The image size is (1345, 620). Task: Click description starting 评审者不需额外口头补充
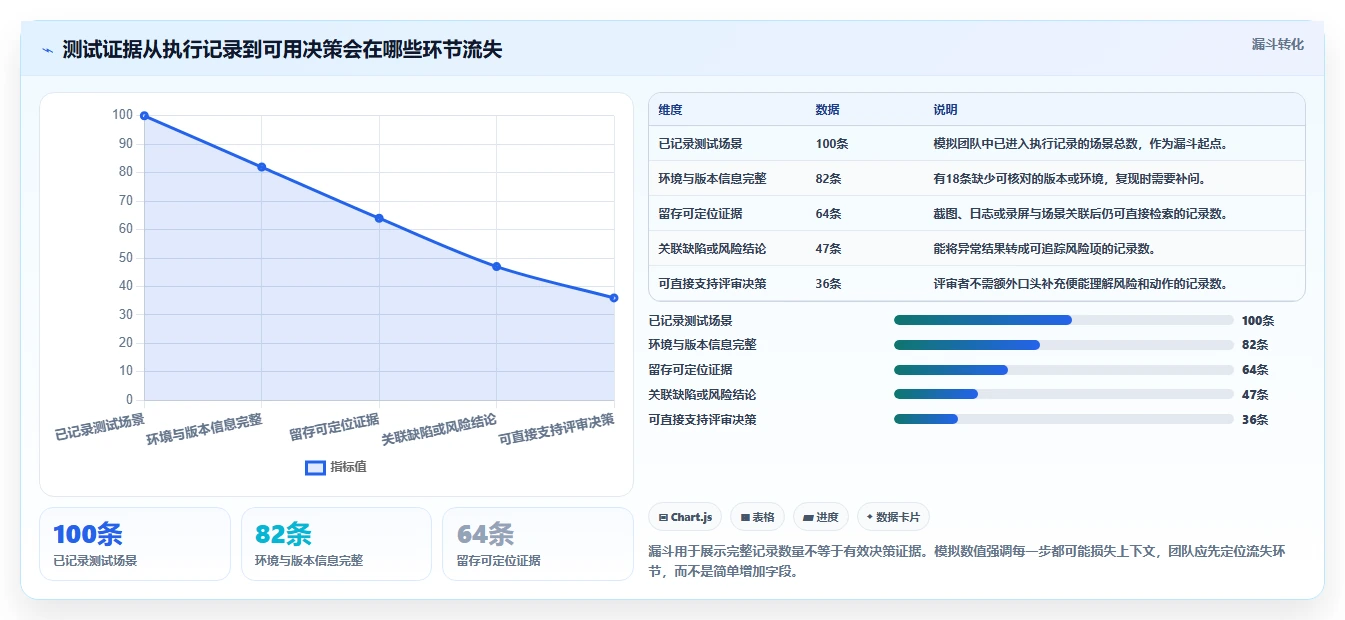1080,284
